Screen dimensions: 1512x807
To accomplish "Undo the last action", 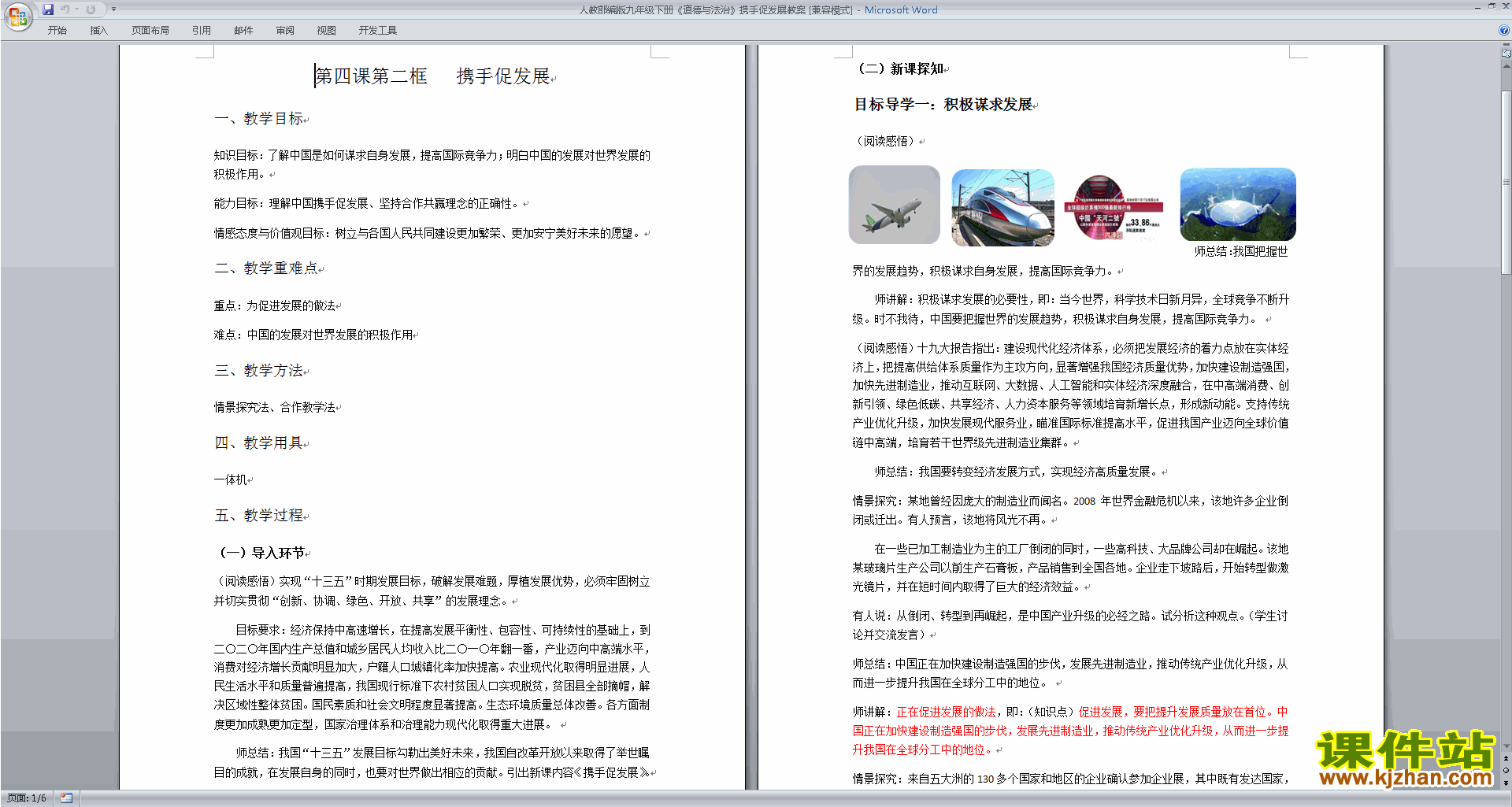I will point(65,9).
